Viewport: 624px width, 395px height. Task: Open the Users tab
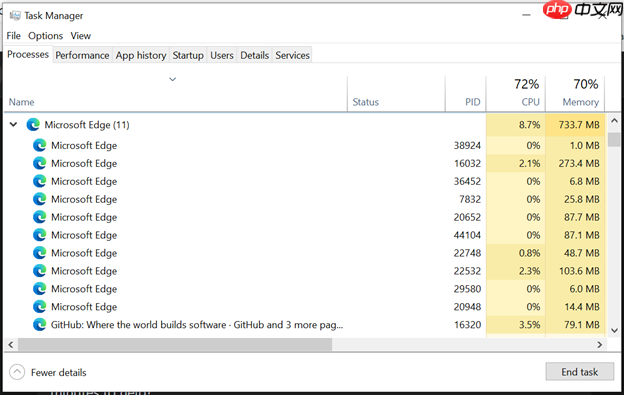(222, 55)
